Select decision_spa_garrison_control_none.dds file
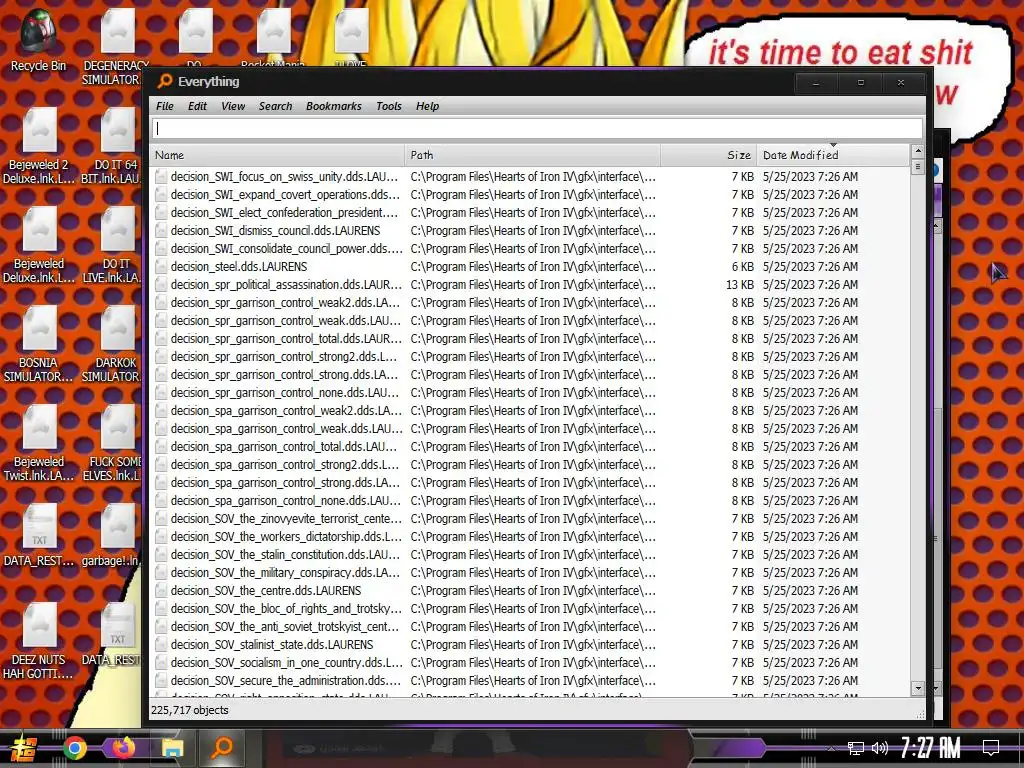This screenshot has width=1024, height=768. (x=285, y=500)
